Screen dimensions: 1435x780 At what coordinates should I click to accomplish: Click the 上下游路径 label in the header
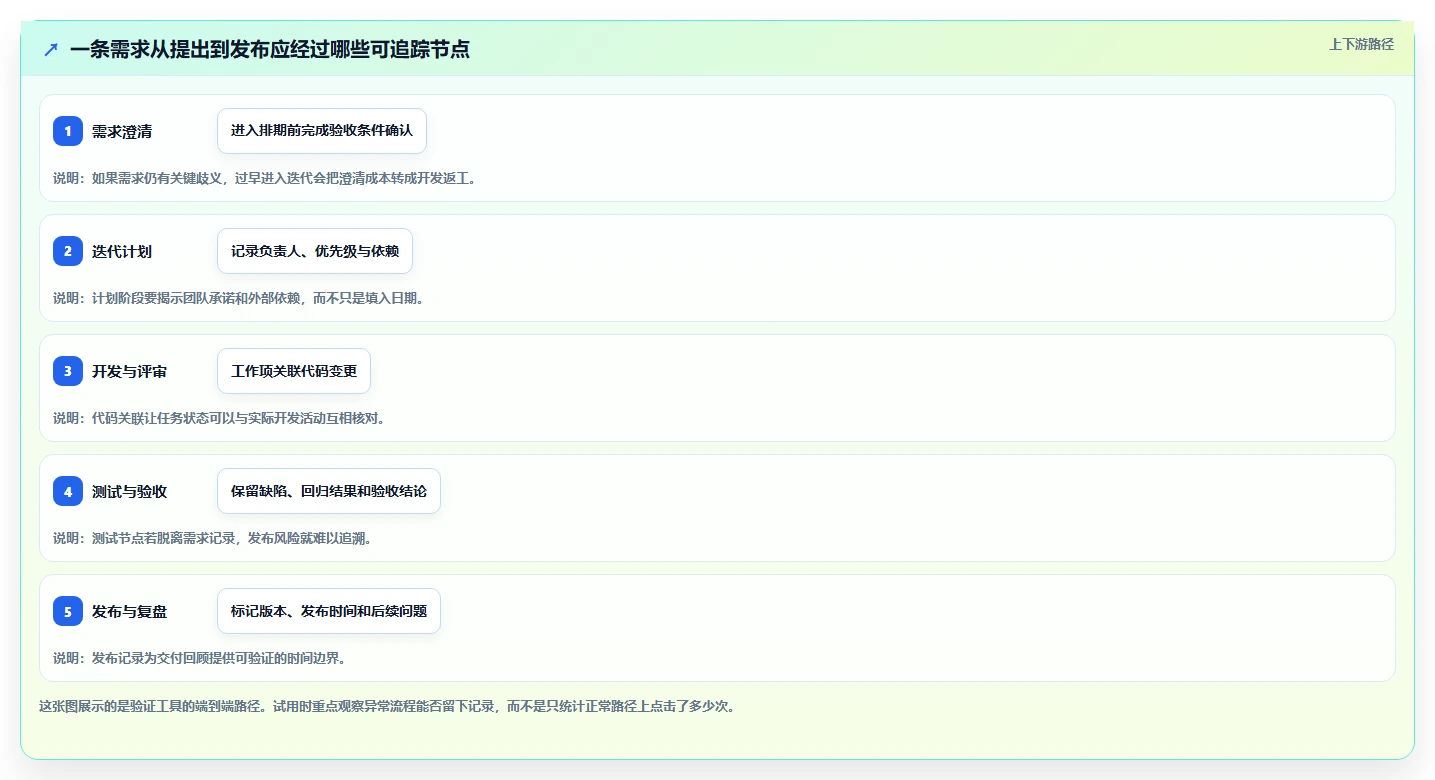click(1361, 44)
